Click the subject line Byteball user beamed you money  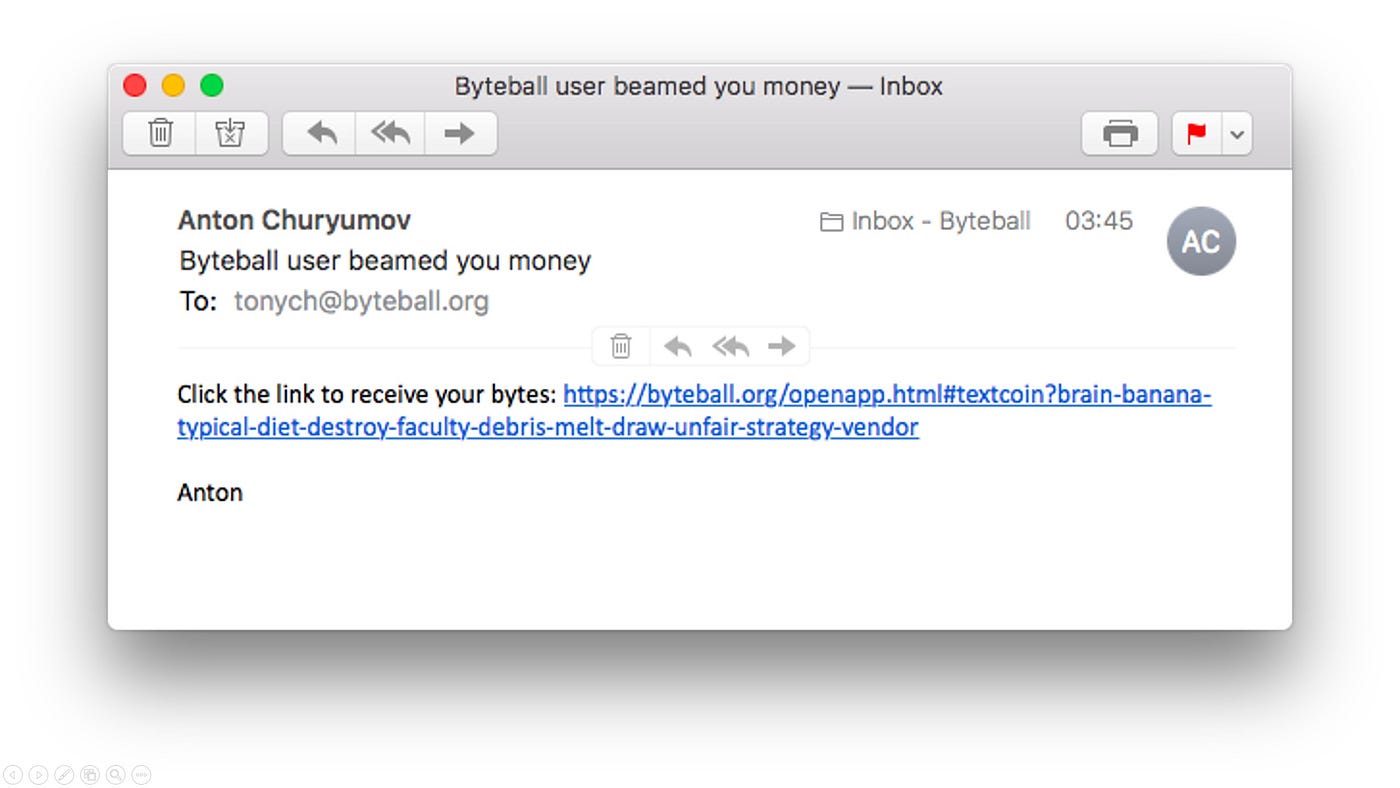coord(385,261)
